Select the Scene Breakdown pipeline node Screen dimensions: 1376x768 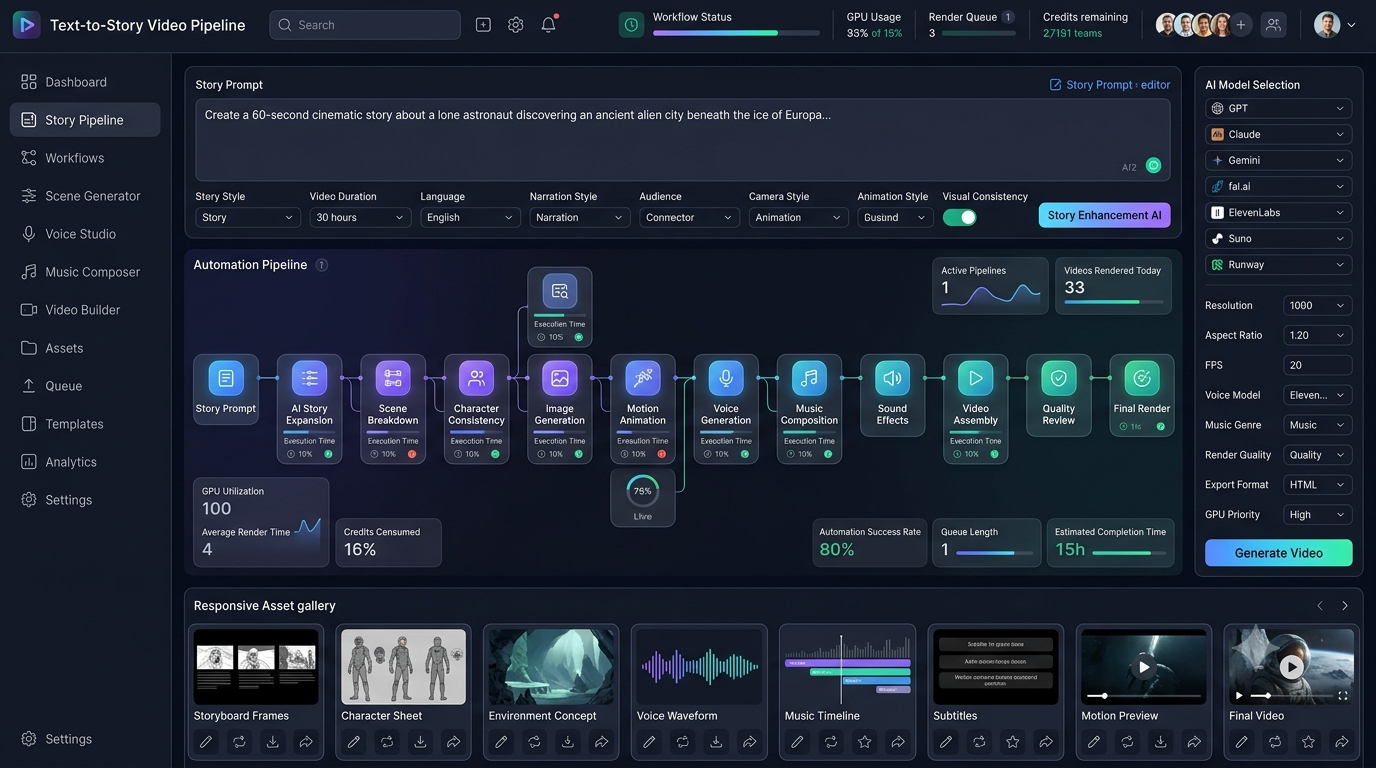click(393, 408)
